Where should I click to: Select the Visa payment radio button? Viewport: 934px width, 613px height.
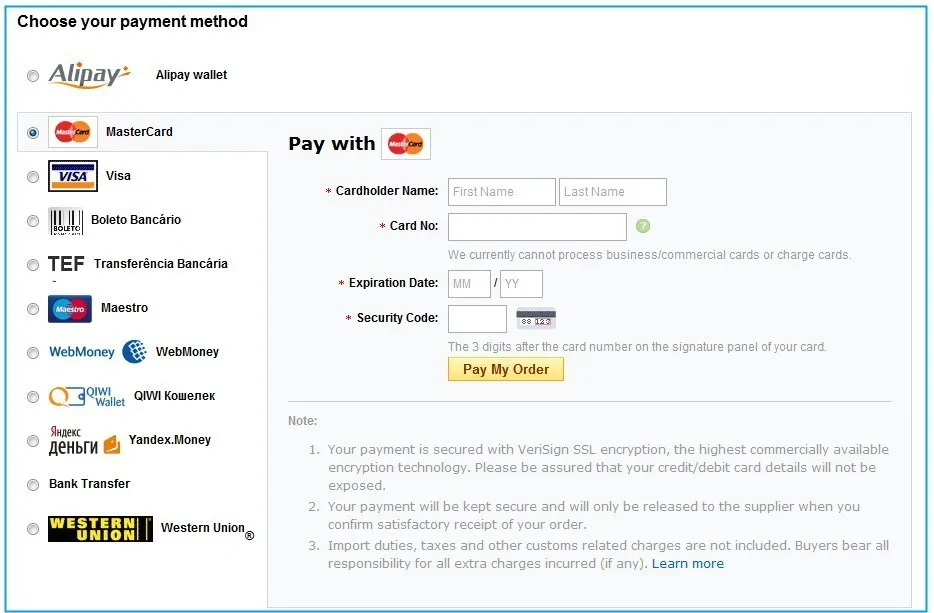pyautogui.click(x=33, y=175)
